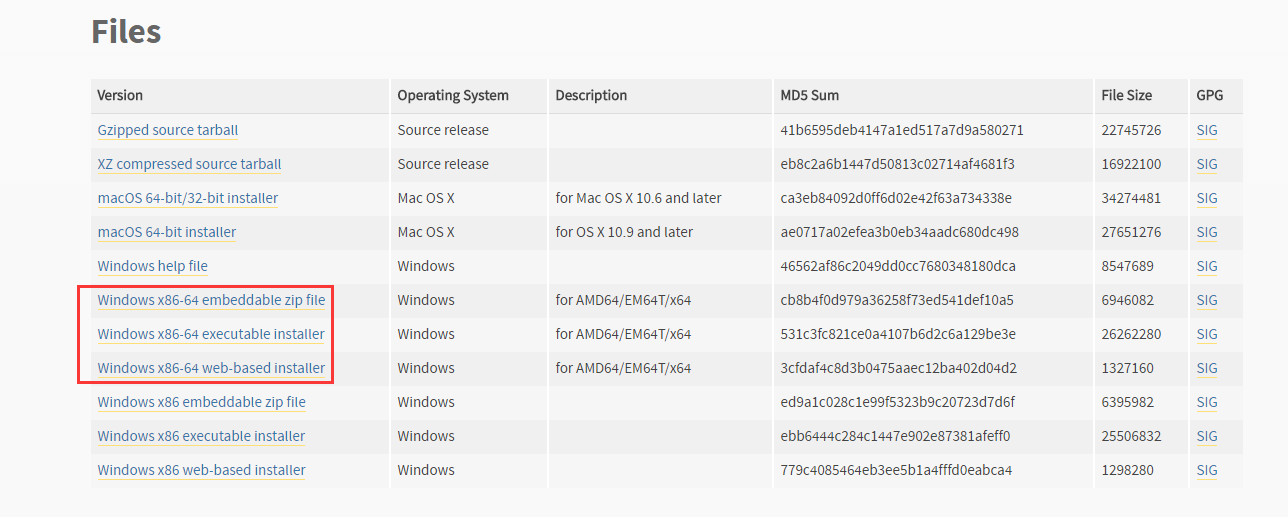Image resolution: width=1288 pixels, height=517 pixels.
Task: Open SIG for Windows help file row
Action: point(1207,266)
